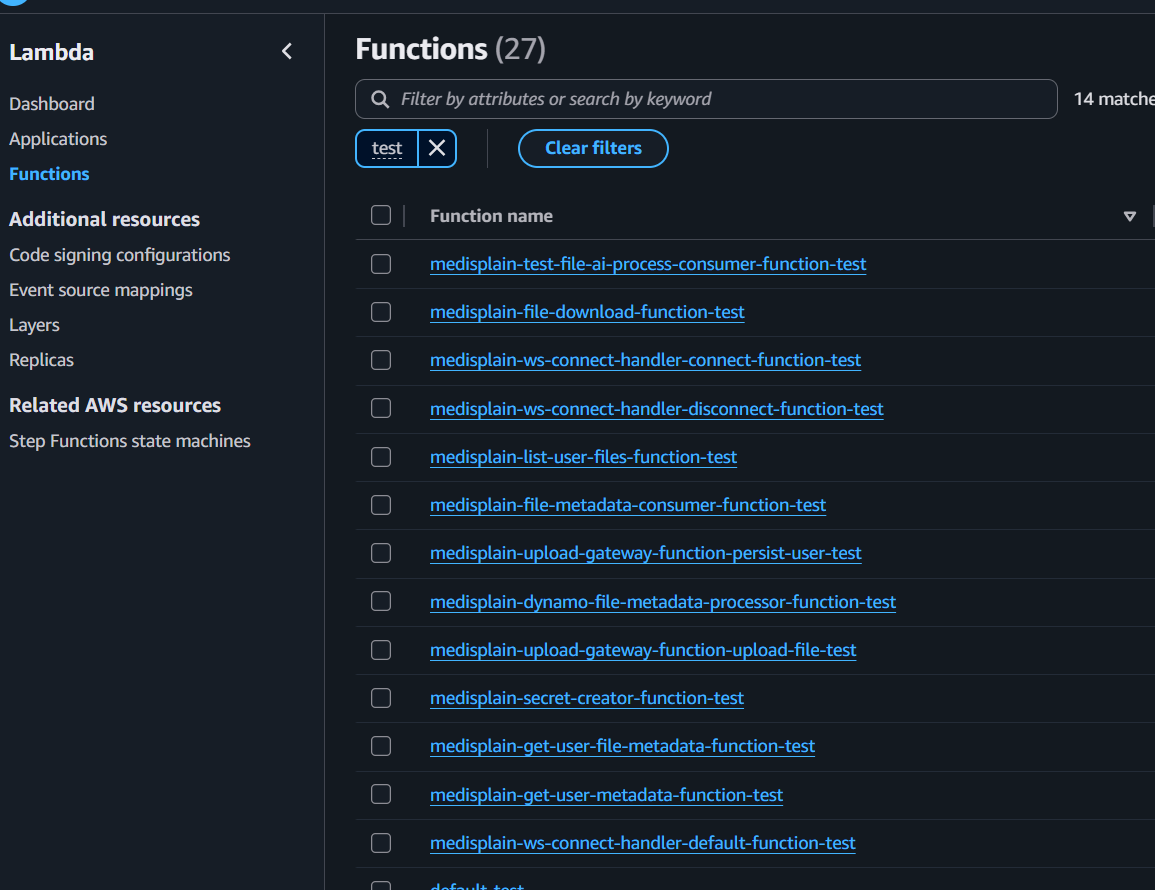Select Functions in the sidebar

click(x=49, y=174)
